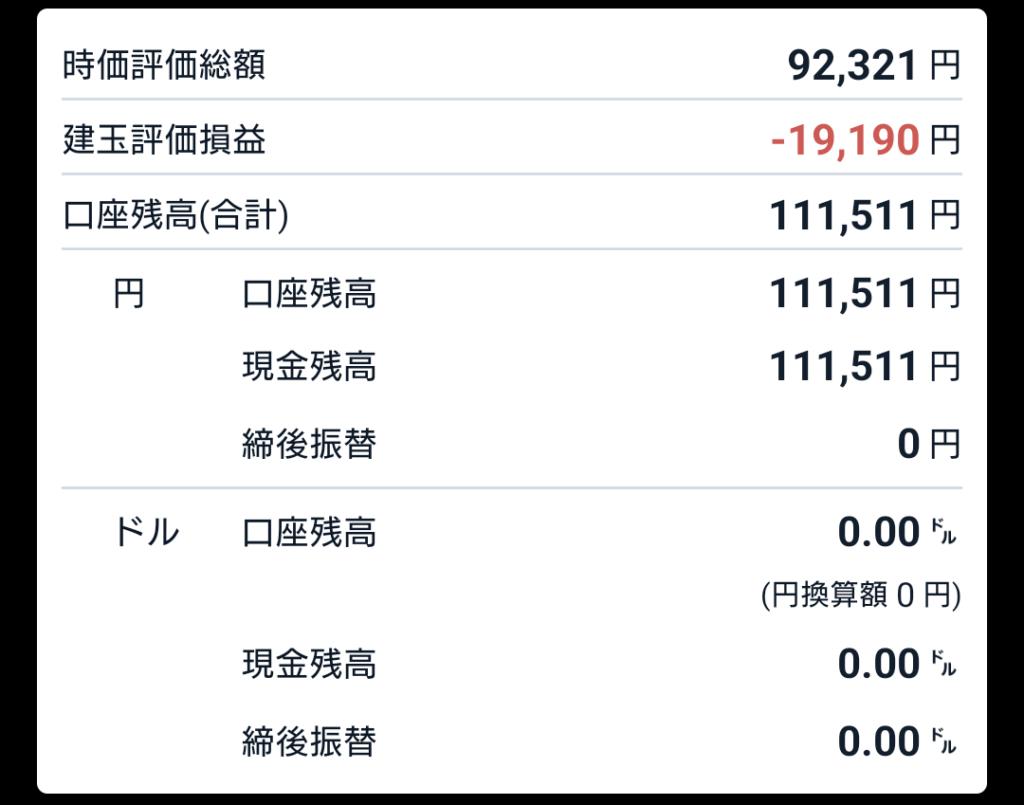
Task: Select the 建玉評価損益 label
Action: tap(164, 140)
